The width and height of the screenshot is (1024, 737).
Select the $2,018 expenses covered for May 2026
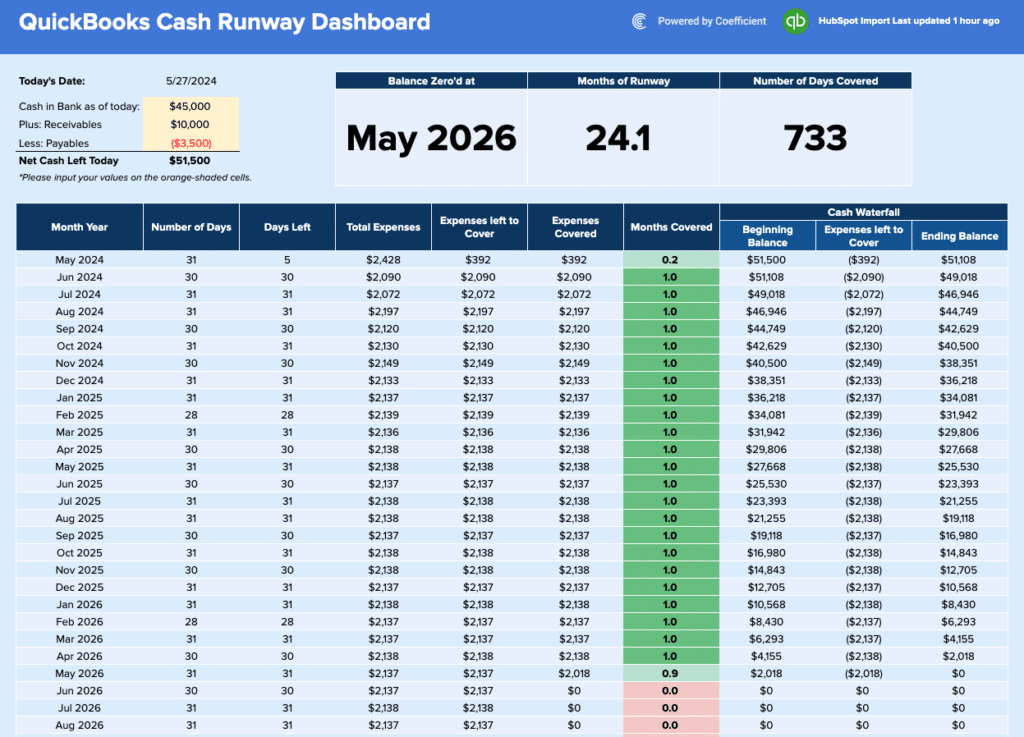pos(575,673)
